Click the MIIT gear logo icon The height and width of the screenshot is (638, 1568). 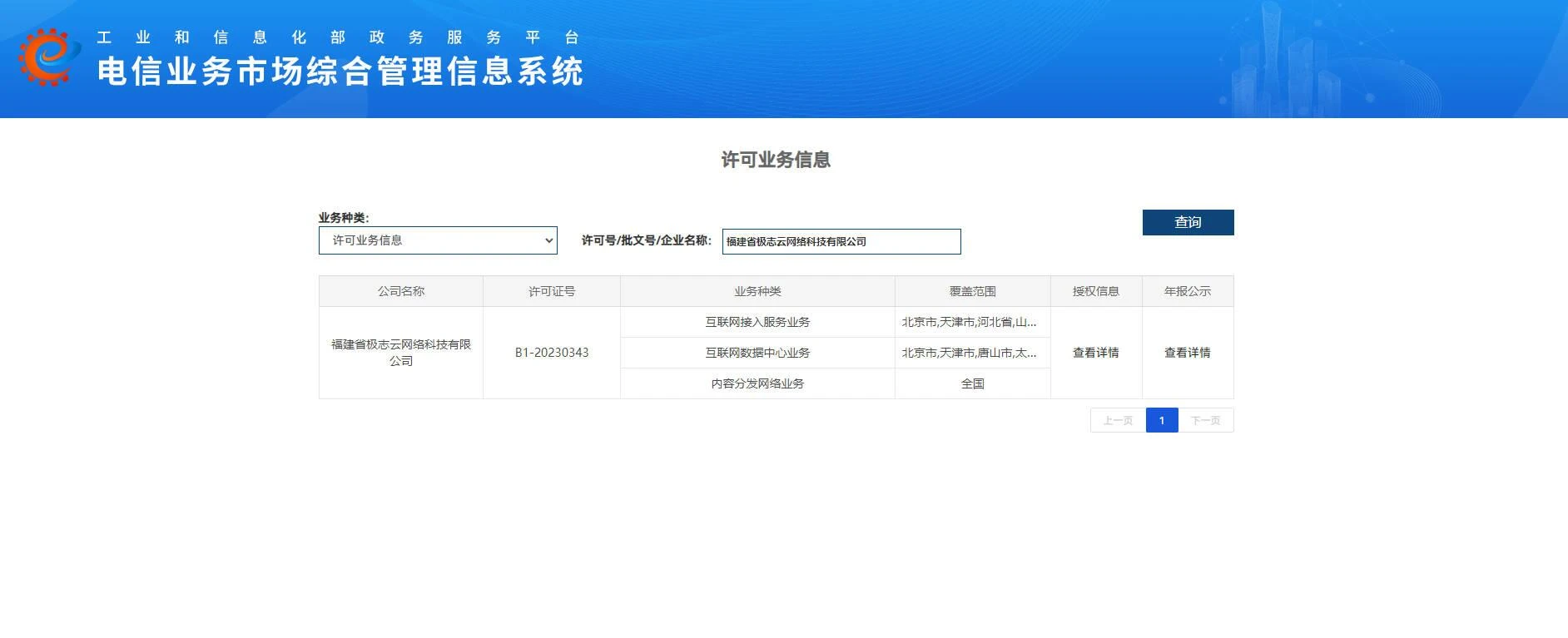48,57
